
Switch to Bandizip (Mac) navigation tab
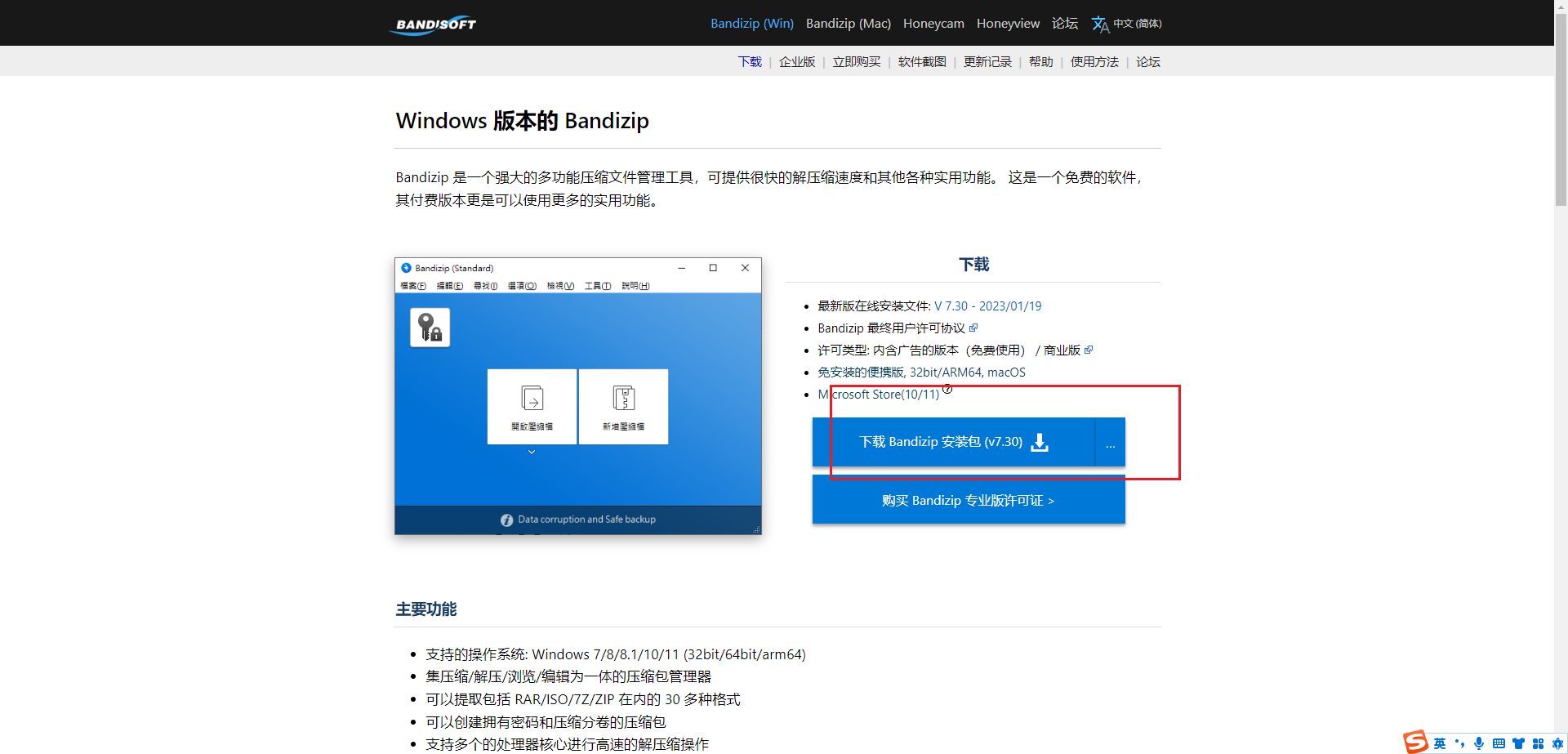pyautogui.click(x=848, y=23)
